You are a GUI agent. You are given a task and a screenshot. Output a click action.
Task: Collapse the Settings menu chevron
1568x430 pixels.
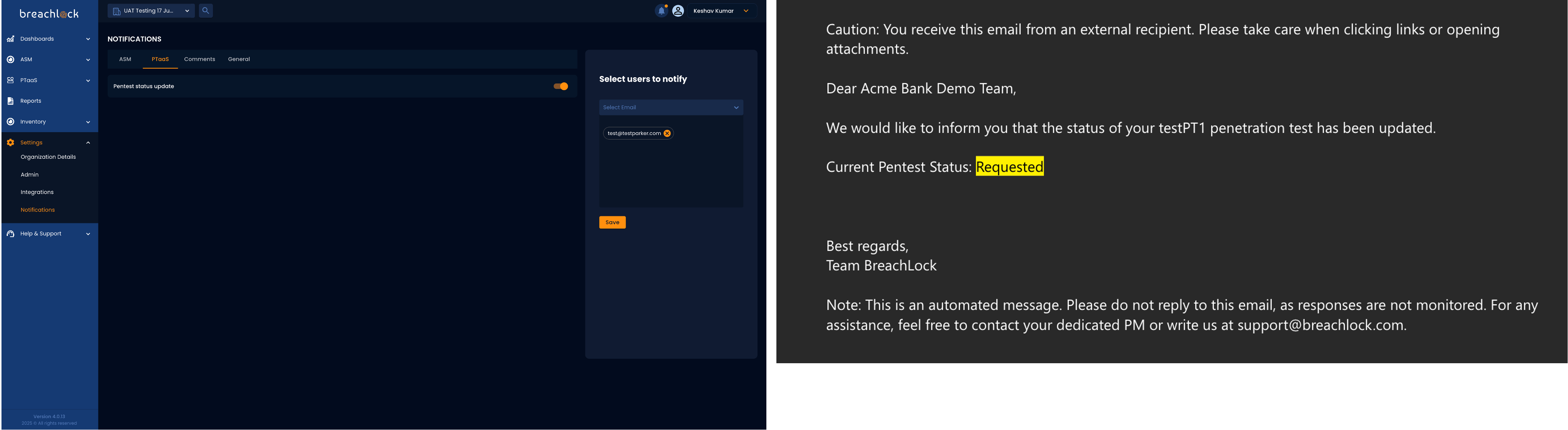tap(88, 142)
